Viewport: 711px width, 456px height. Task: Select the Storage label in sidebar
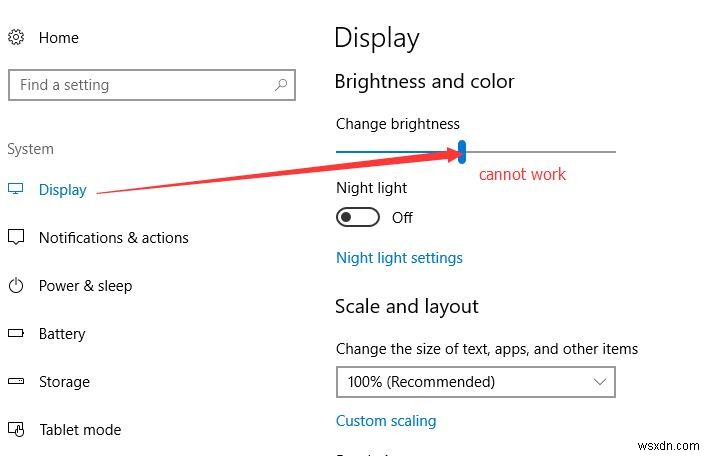(64, 382)
